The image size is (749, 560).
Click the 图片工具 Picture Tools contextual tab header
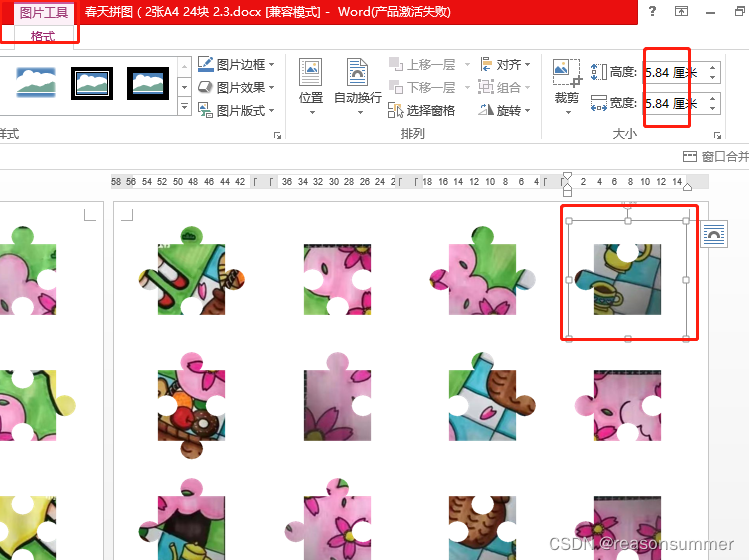coord(43,13)
